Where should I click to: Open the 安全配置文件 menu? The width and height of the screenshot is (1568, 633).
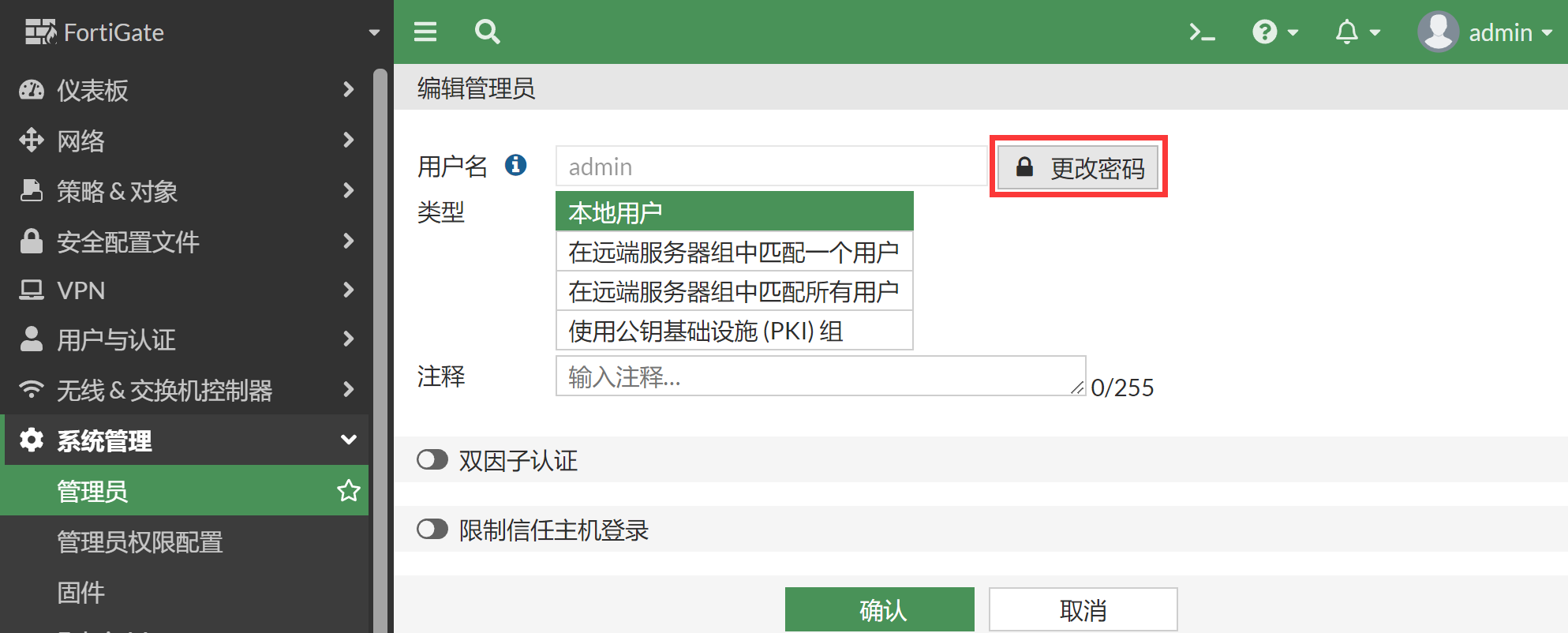pos(128,242)
